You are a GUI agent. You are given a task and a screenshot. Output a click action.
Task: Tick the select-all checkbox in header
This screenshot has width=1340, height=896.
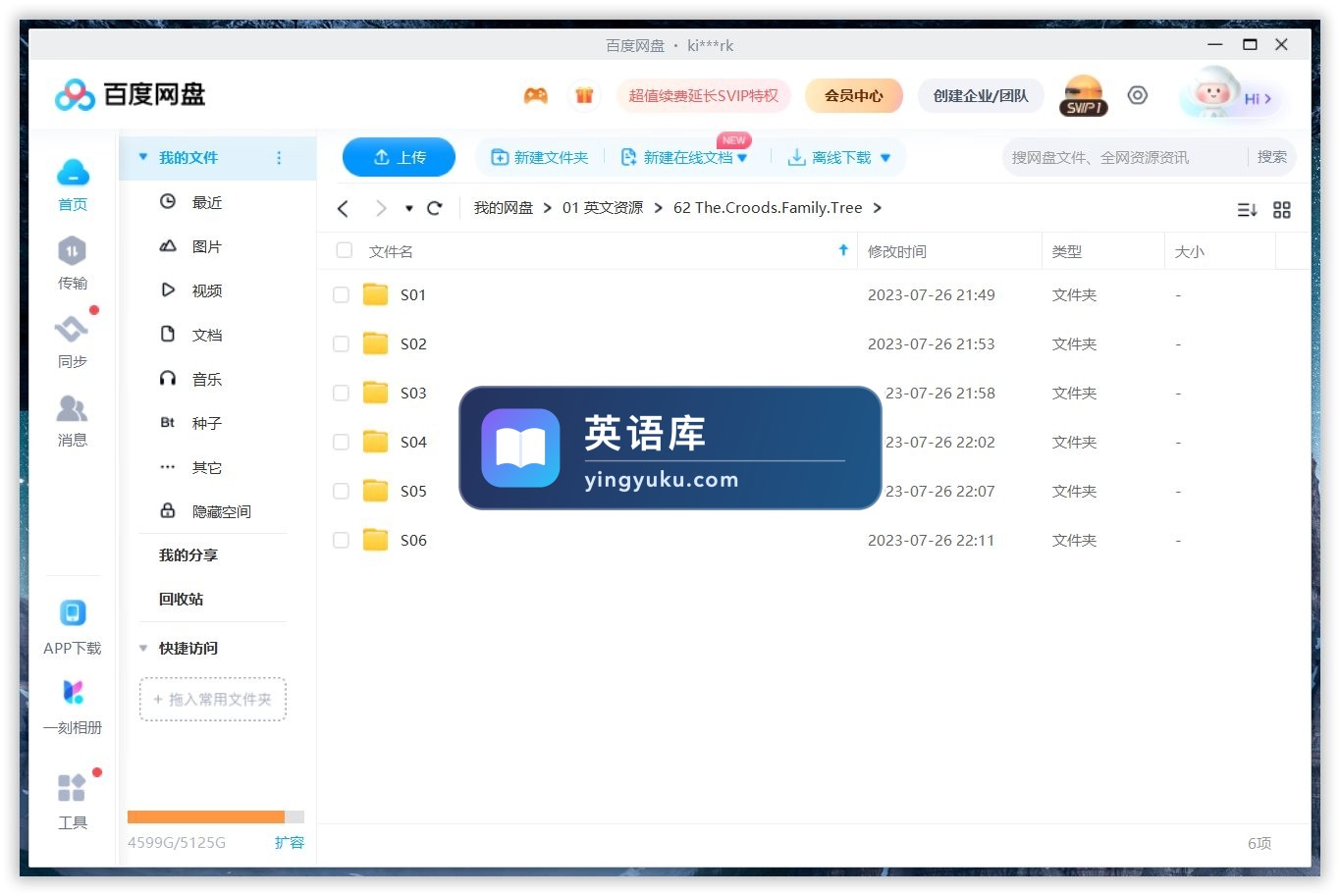[x=344, y=250]
